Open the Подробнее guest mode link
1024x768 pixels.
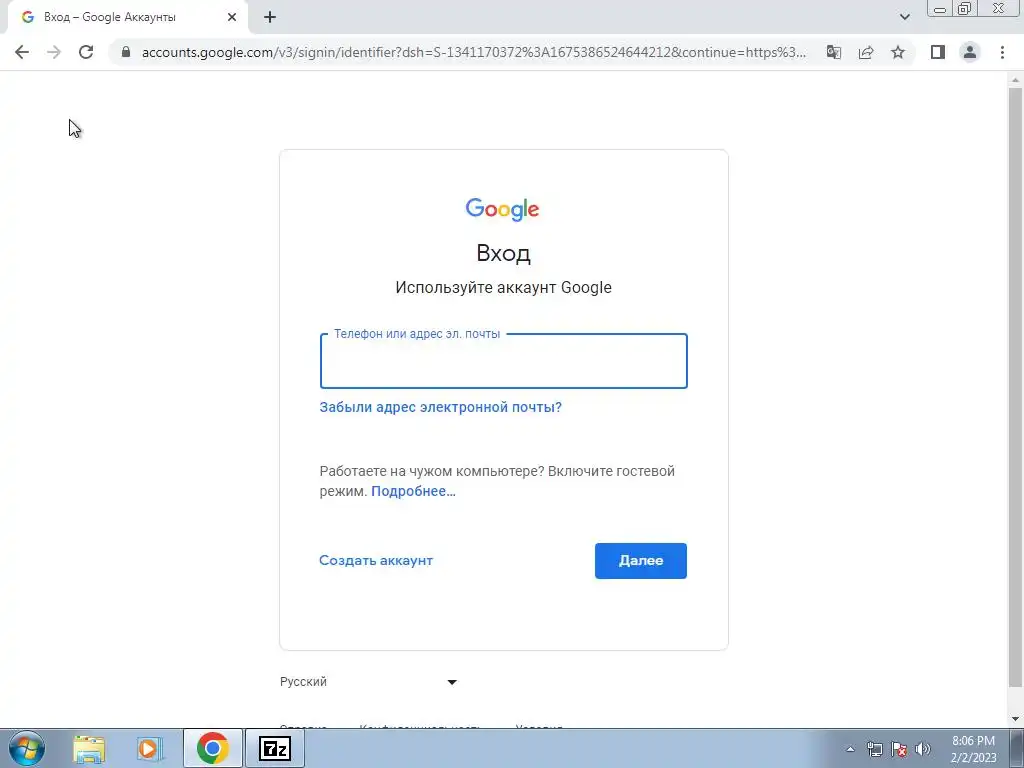click(x=413, y=491)
